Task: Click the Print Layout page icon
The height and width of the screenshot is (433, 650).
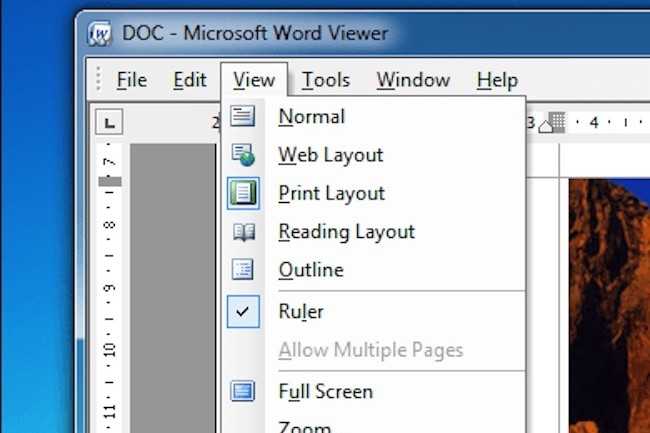Action: (x=243, y=193)
